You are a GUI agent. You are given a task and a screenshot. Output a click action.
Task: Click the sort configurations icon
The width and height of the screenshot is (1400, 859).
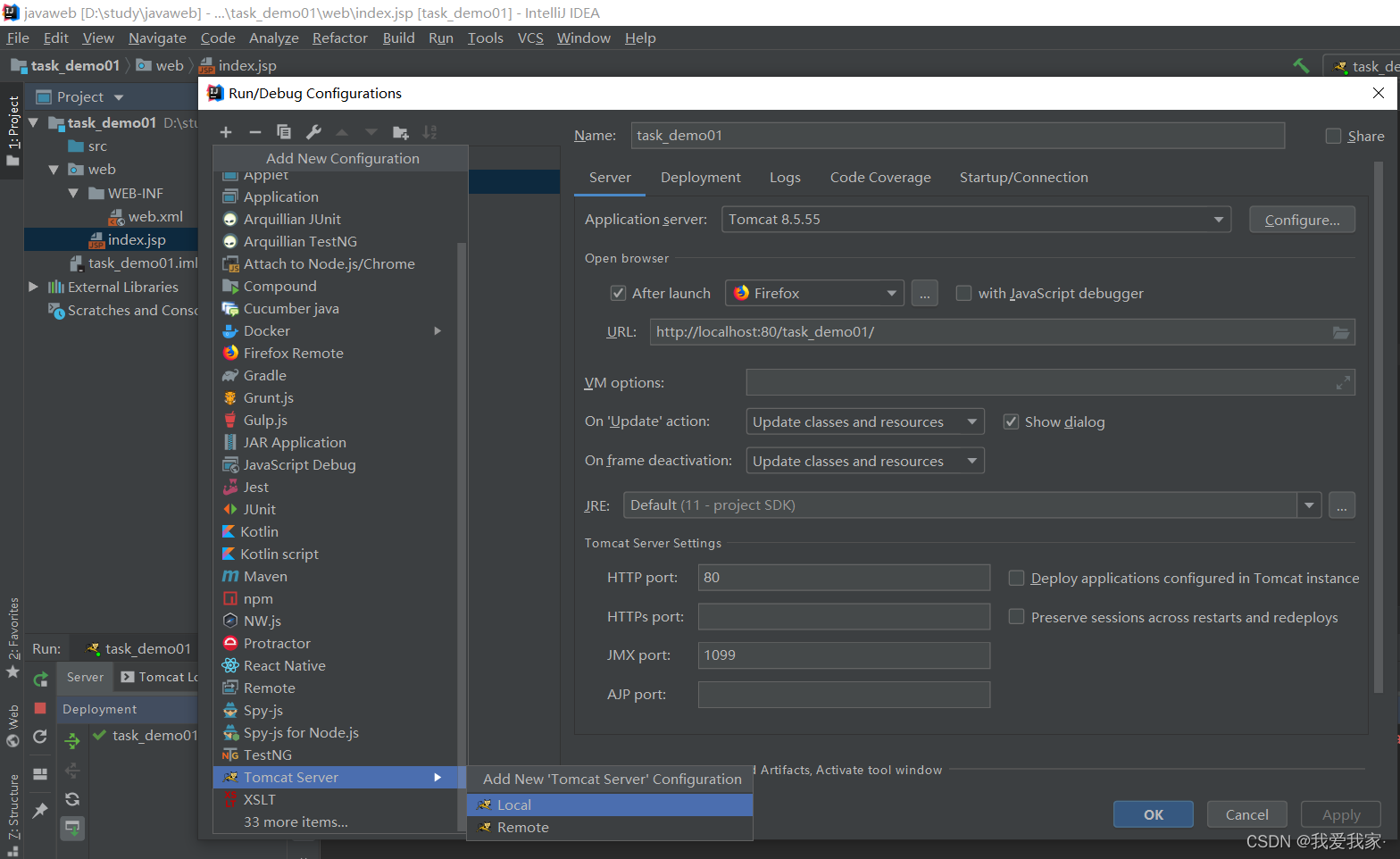click(429, 132)
